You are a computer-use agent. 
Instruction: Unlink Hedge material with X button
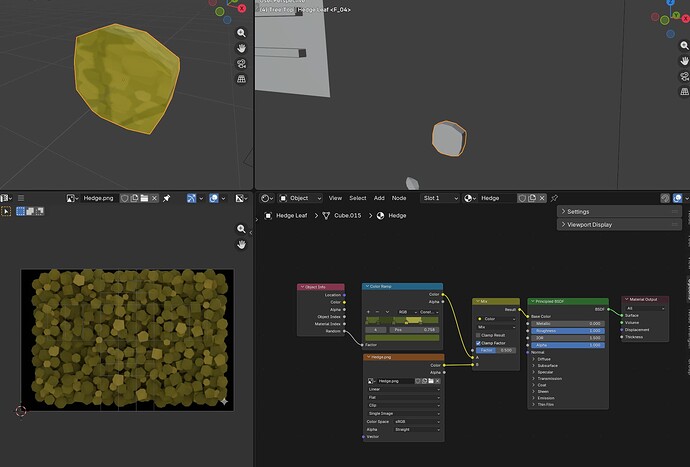pos(542,199)
